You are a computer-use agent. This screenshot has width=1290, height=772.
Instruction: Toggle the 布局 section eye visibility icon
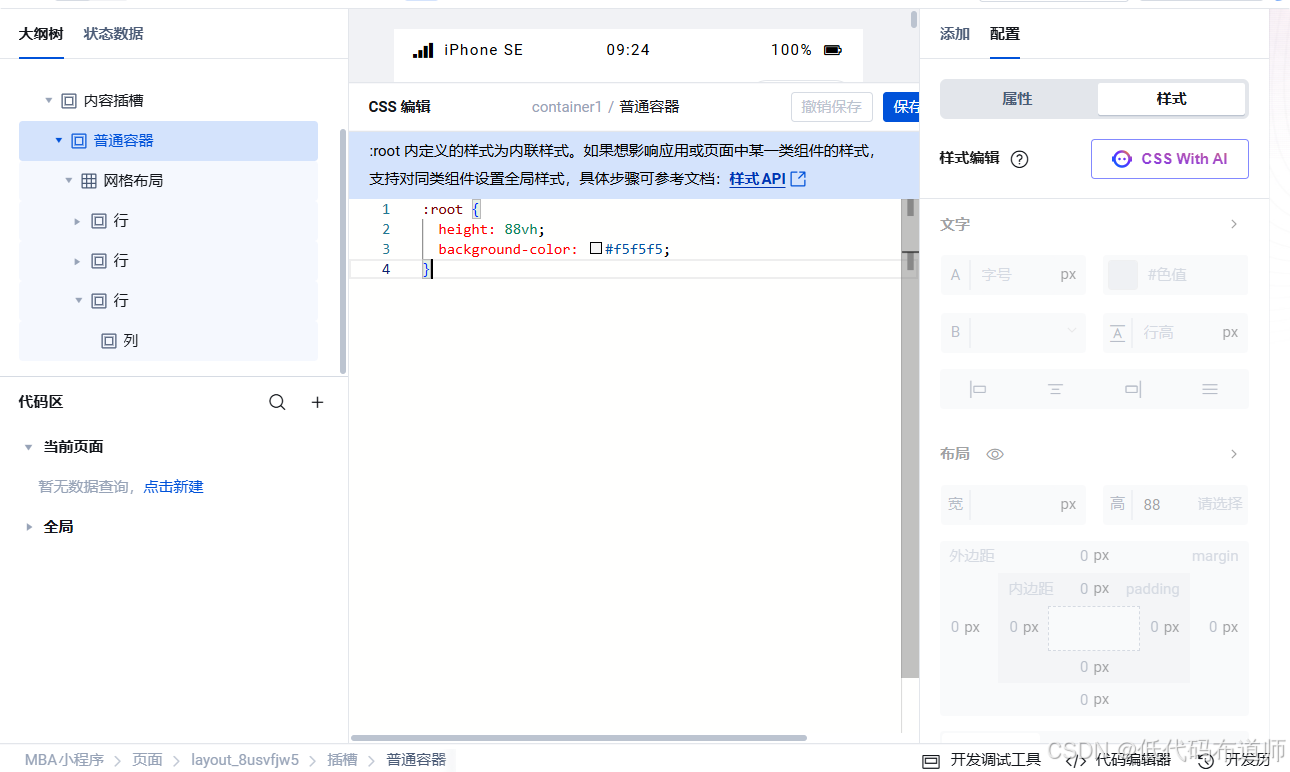click(995, 454)
